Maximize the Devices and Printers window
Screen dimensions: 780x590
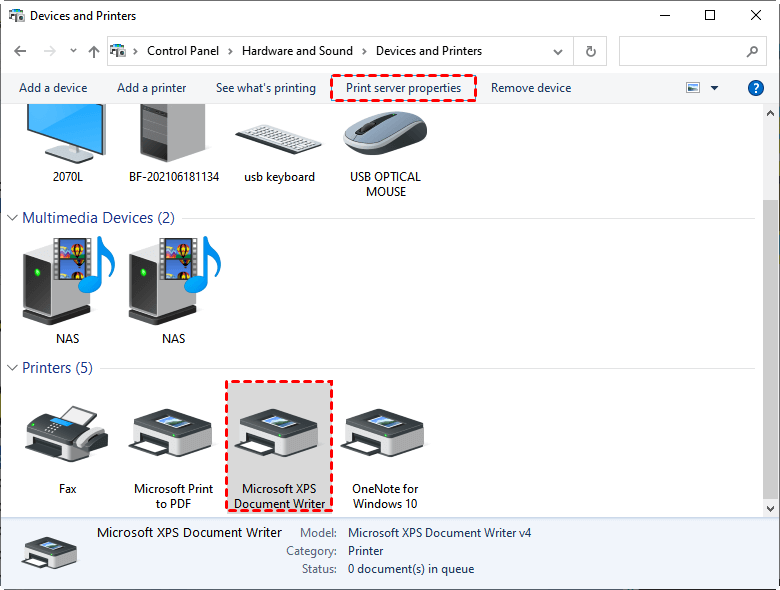click(x=710, y=15)
